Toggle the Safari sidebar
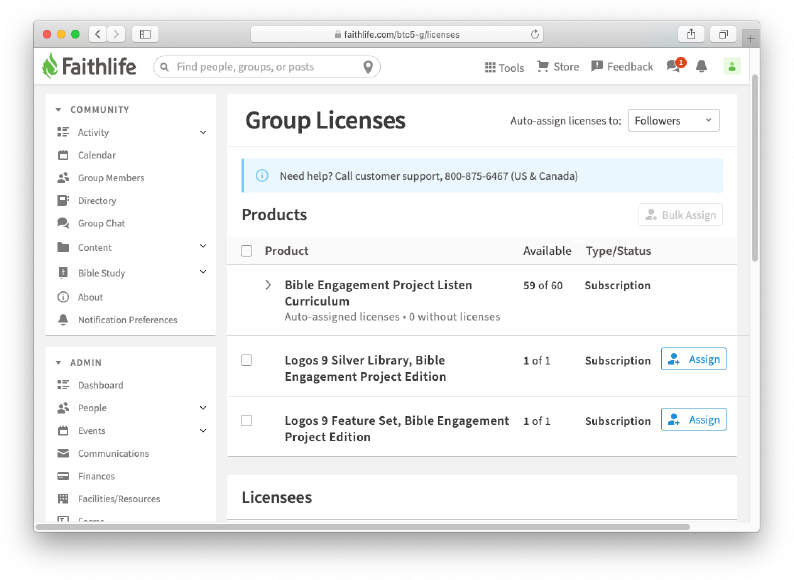Screen dimensions: 794x580 pos(145,34)
